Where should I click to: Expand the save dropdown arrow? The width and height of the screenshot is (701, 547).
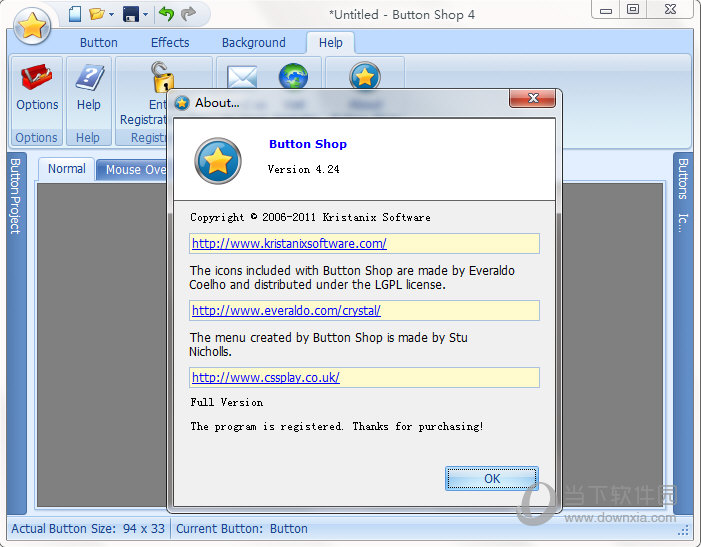coord(145,14)
